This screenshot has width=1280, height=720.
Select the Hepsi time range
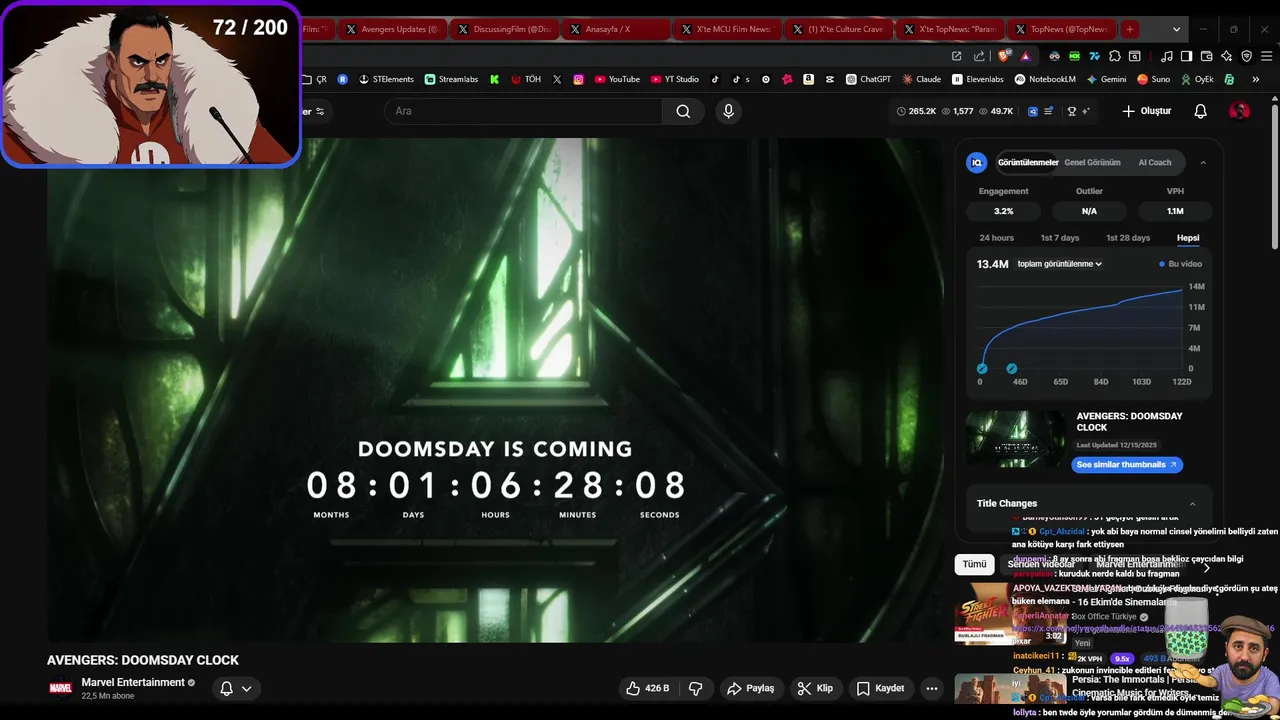pos(1188,238)
